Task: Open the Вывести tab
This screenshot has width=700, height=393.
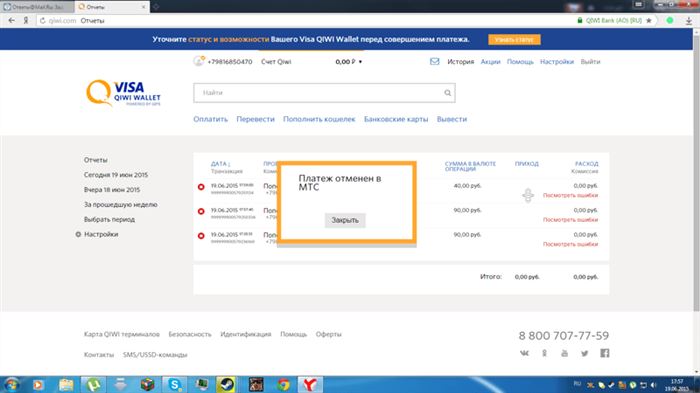Action: tap(452, 119)
